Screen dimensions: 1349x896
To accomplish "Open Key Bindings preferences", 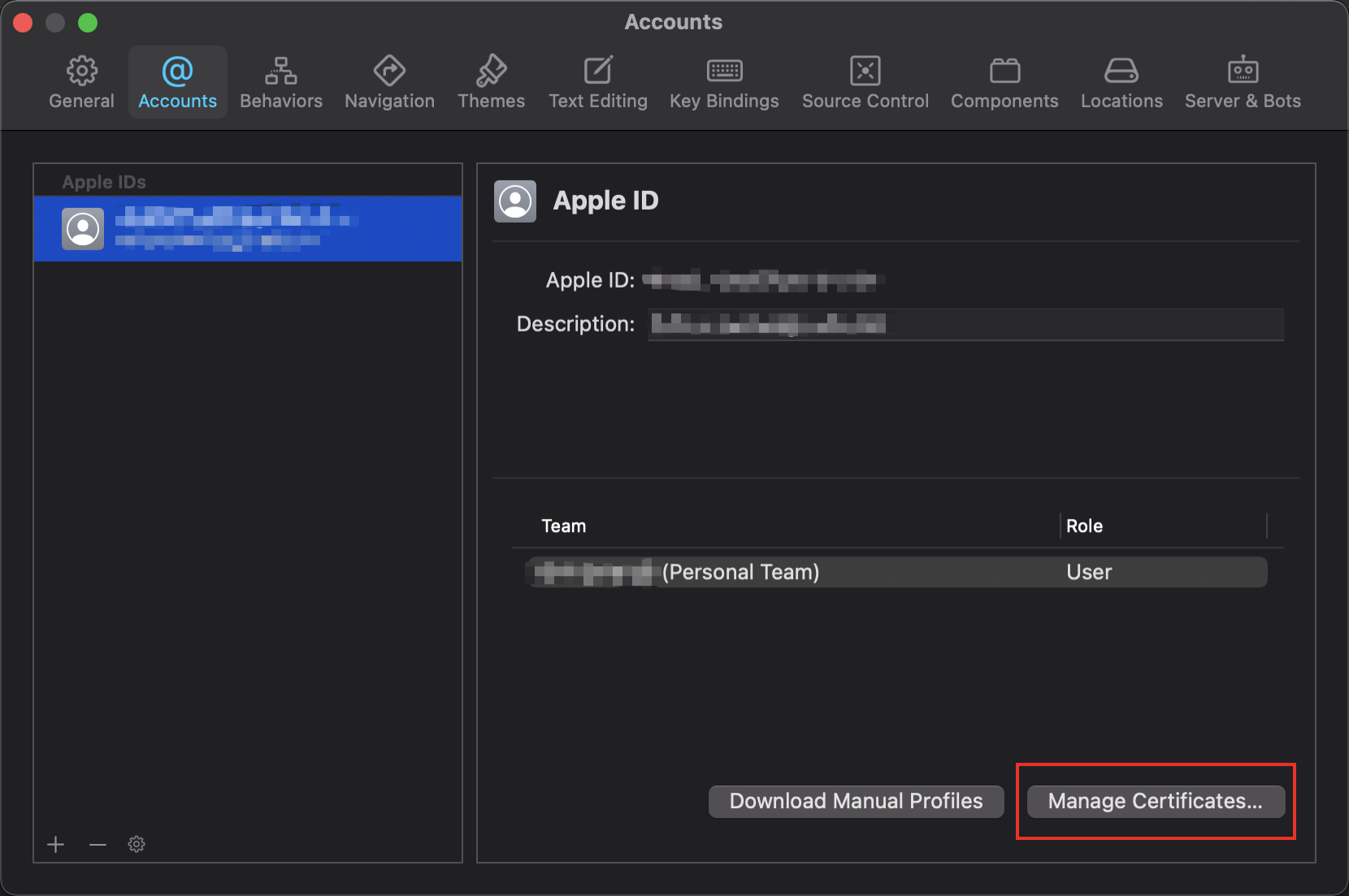I will [724, 83].
